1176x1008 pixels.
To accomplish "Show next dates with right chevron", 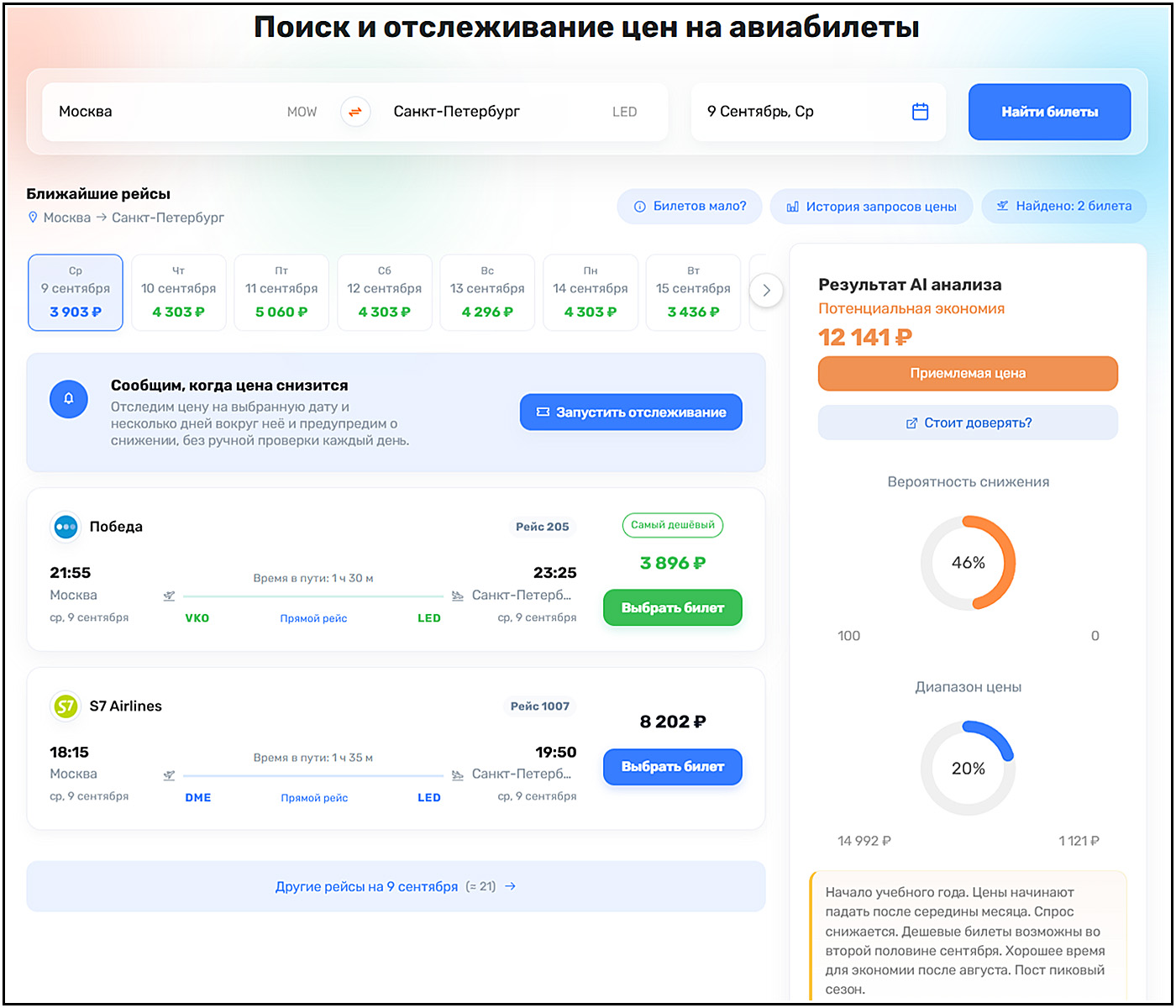I will (x=766, y=291).
